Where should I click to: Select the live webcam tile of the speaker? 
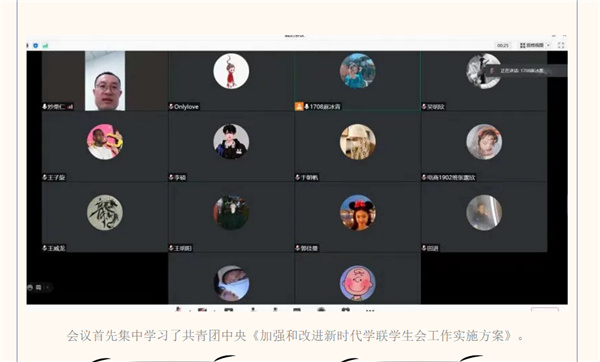[x=105, y=81]
